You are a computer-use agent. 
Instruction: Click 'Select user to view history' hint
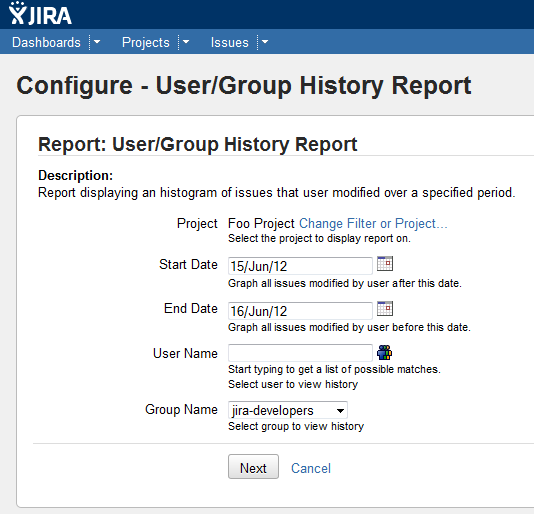293,384
